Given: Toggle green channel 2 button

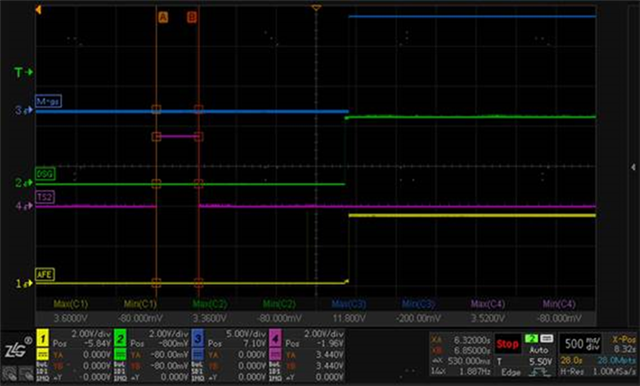Looking at the screenshot, I should pos(120,338).
